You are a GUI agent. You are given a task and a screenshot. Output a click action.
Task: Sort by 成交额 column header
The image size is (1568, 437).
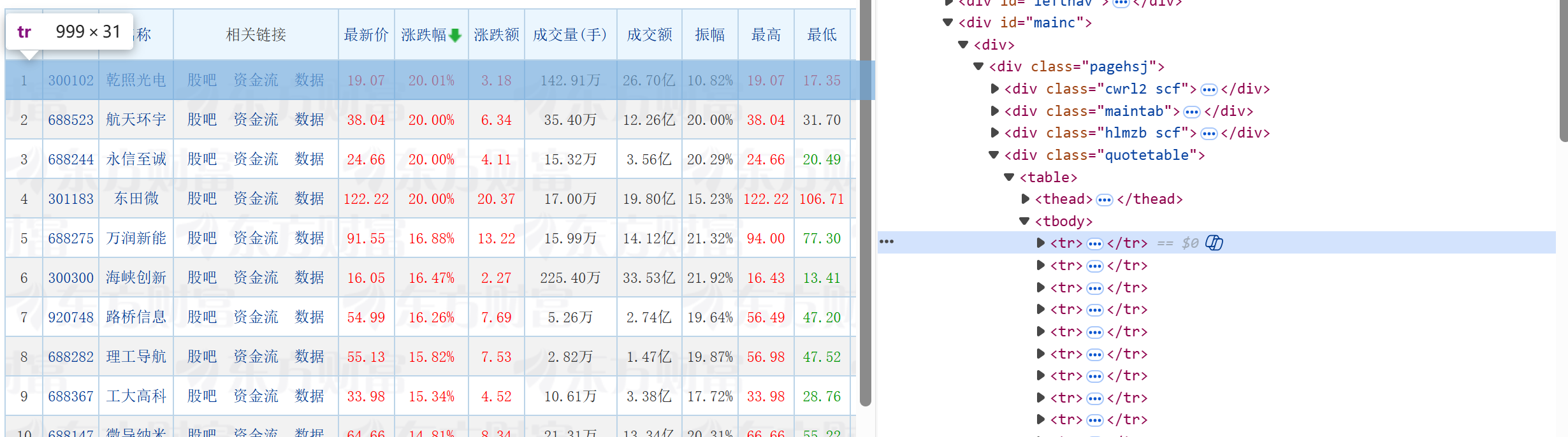pos(650,35)
